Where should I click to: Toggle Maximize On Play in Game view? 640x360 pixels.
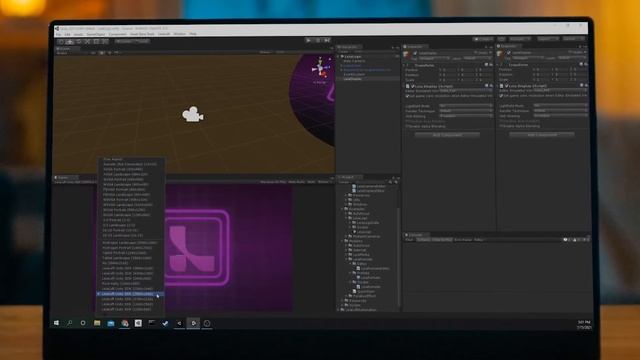tap(273, 182)
